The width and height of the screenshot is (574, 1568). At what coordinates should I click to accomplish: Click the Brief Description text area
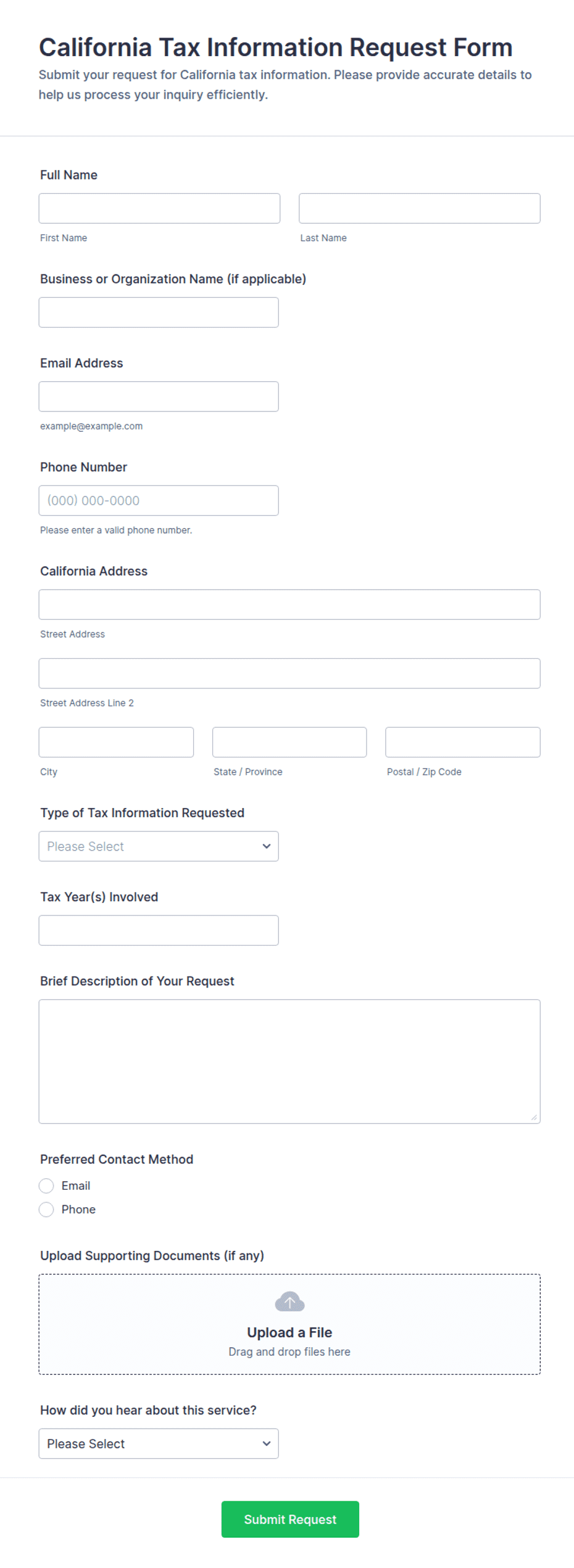coord(289,1062)
